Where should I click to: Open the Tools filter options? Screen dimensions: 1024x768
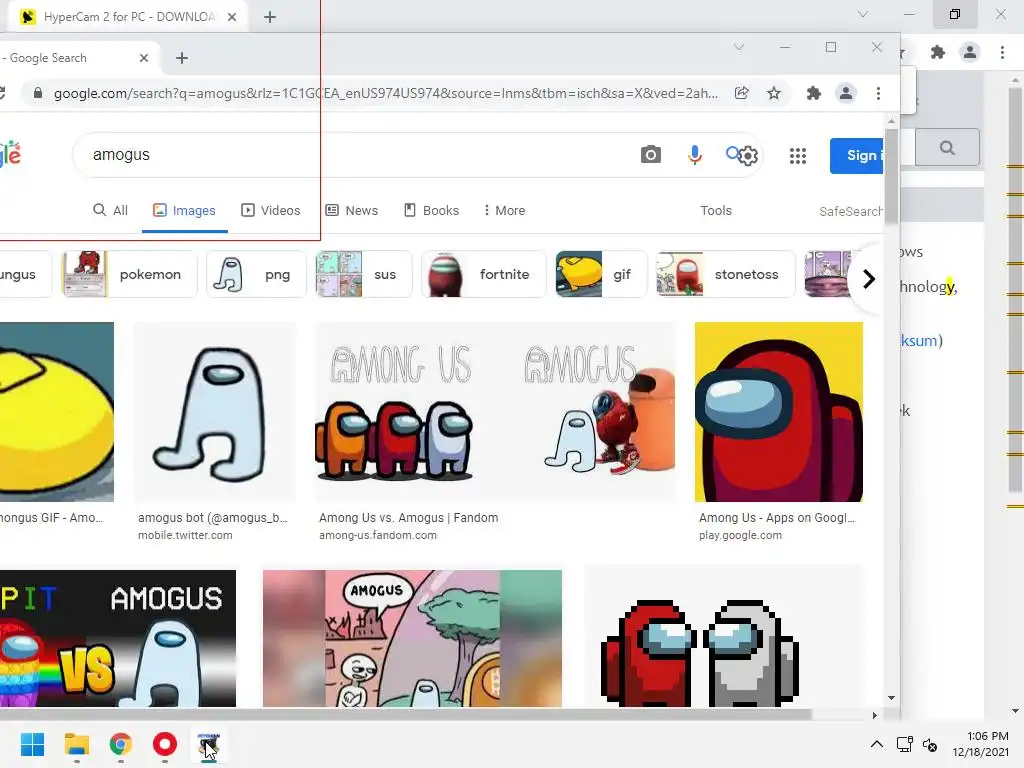tap(716, 210)
